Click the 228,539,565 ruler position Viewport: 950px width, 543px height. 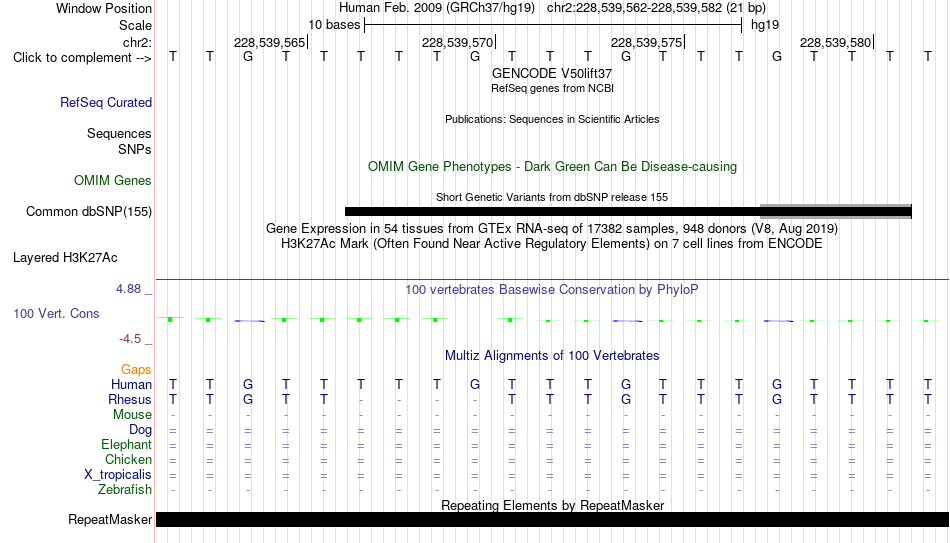(270, 42)
